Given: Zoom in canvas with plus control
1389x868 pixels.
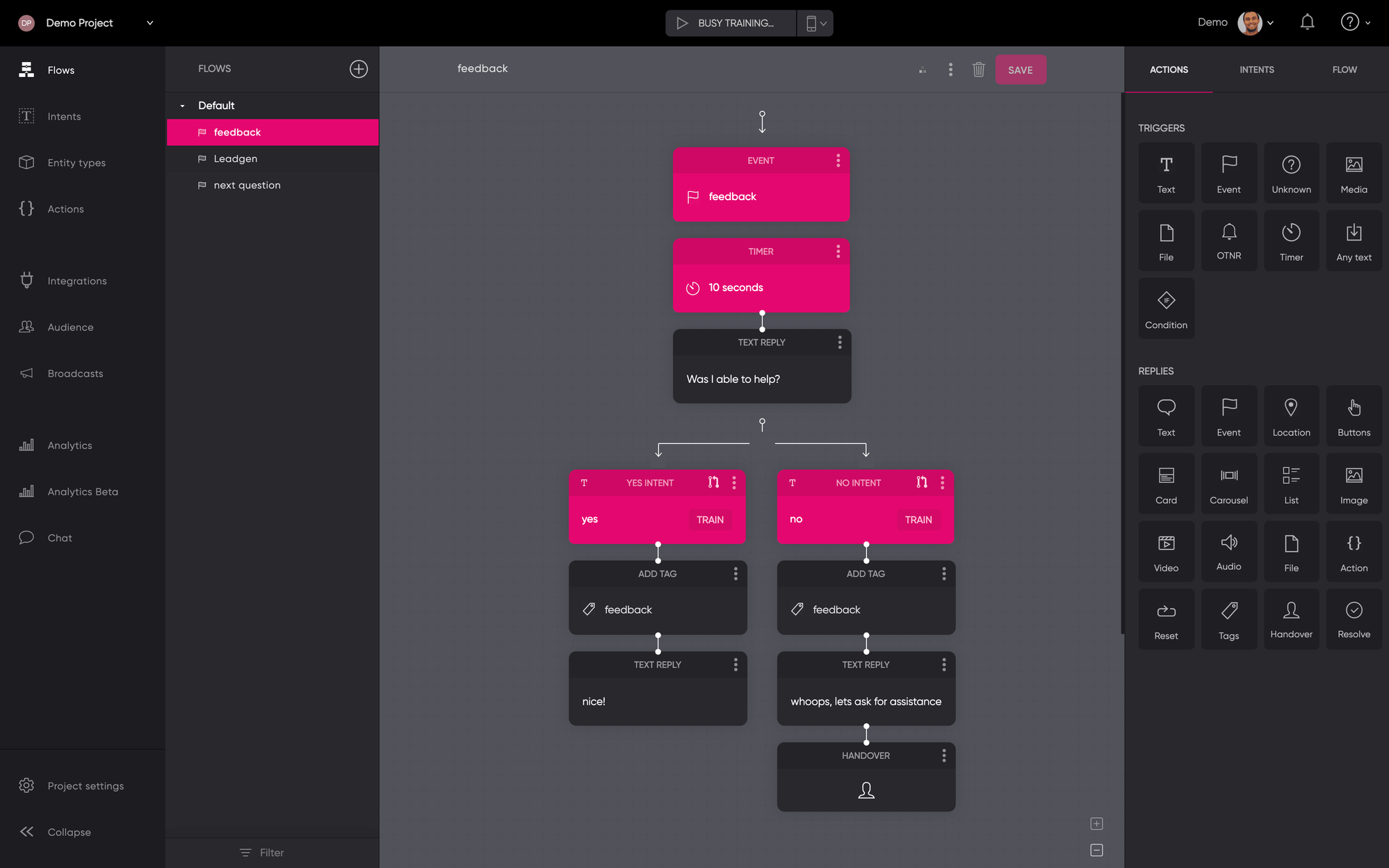Looking at the screenshot, I should [x=1096, y=824].
